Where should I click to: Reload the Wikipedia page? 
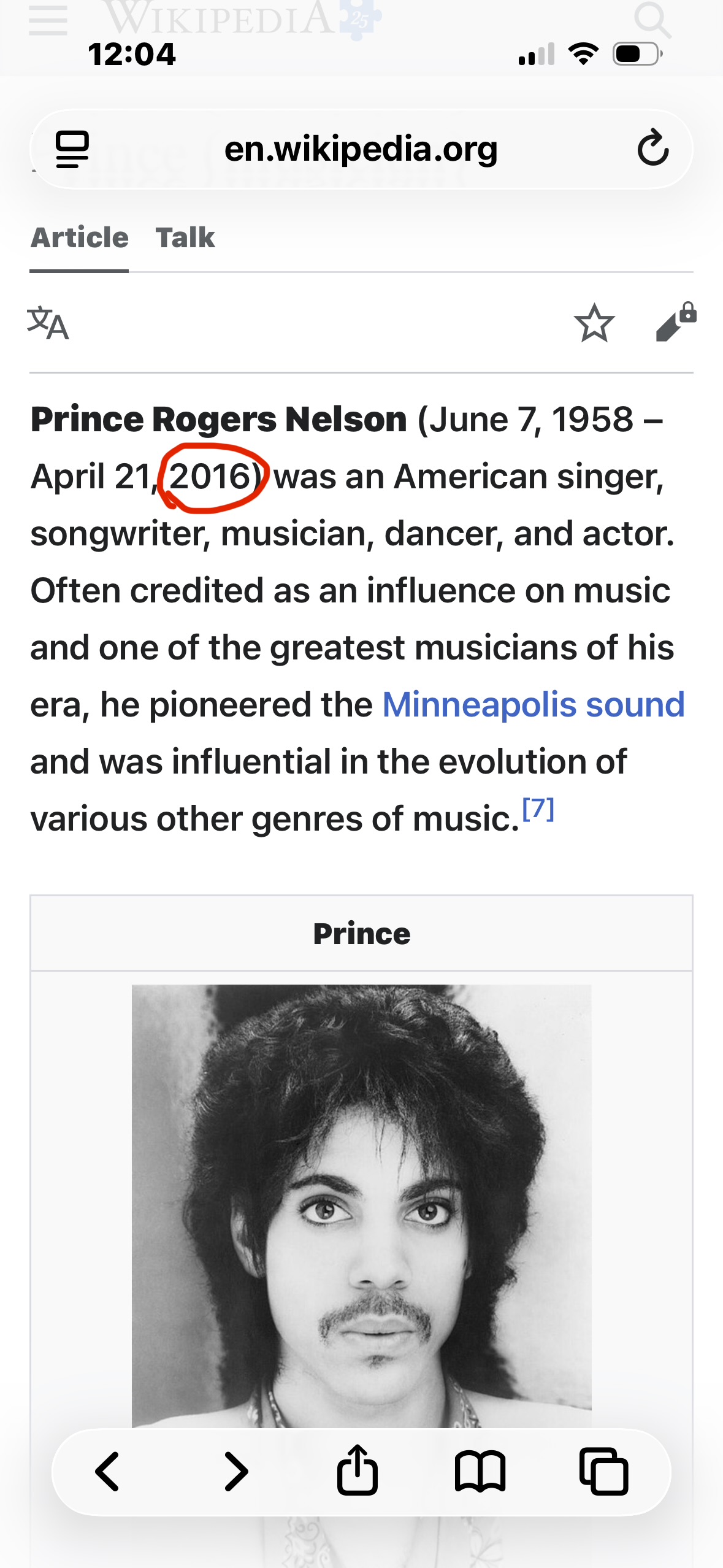tap(652, 149)
